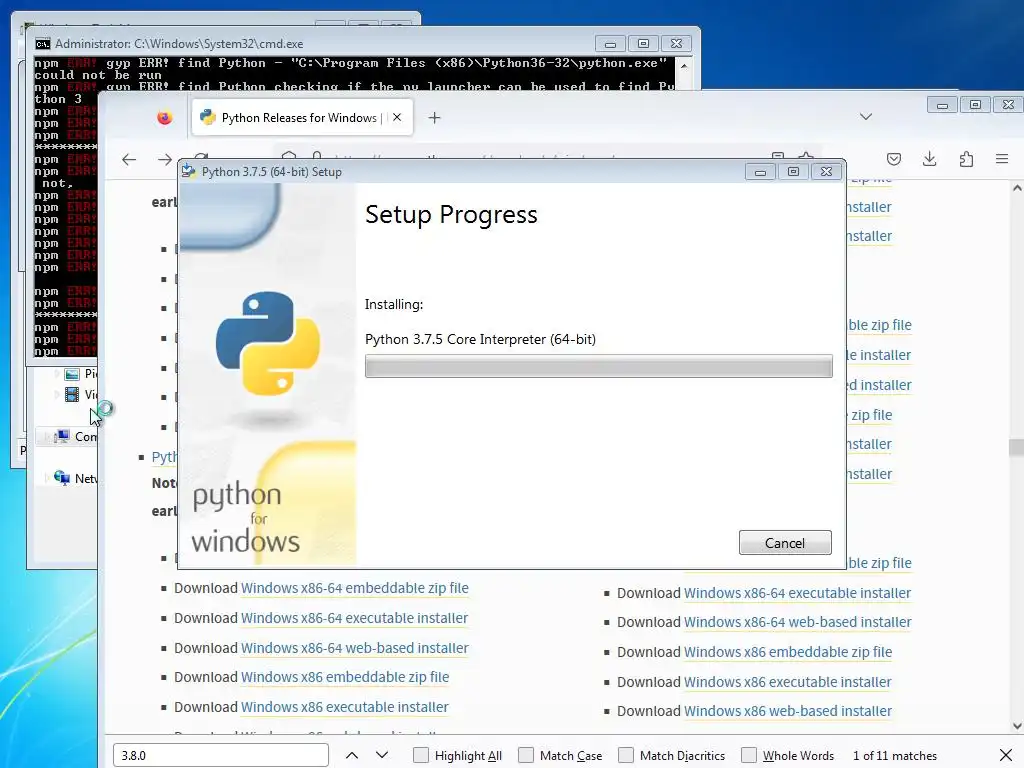
Task: Close the Python Releases tab
Action: (397, 118)
